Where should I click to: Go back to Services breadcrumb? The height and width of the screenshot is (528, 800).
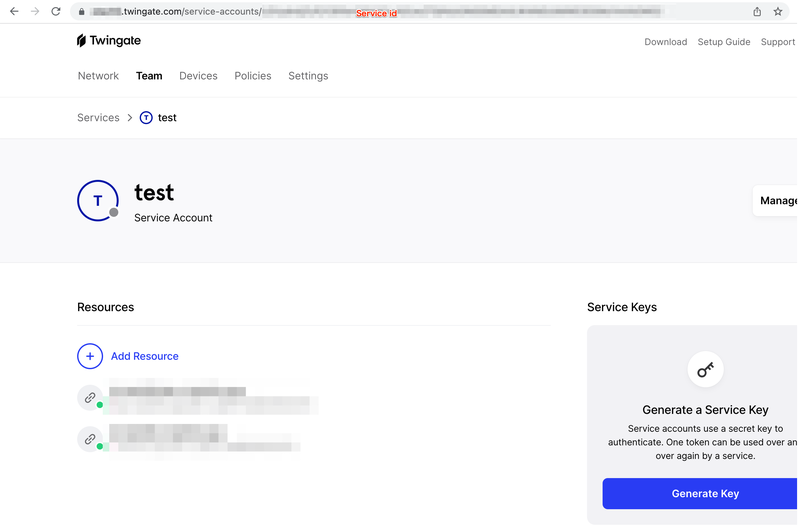(98, 118)
